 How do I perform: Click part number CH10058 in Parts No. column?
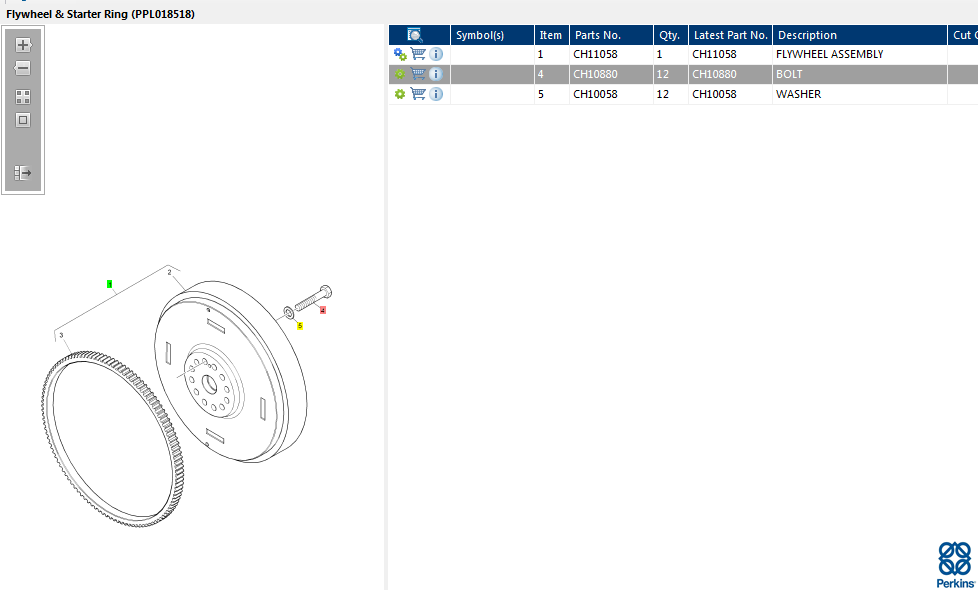click(x=595, y=94)
